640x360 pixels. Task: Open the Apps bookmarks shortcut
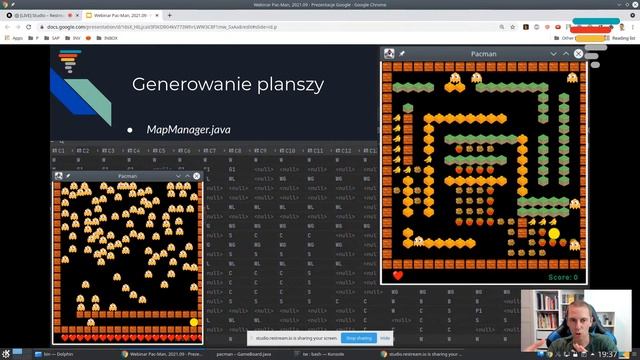14,38
